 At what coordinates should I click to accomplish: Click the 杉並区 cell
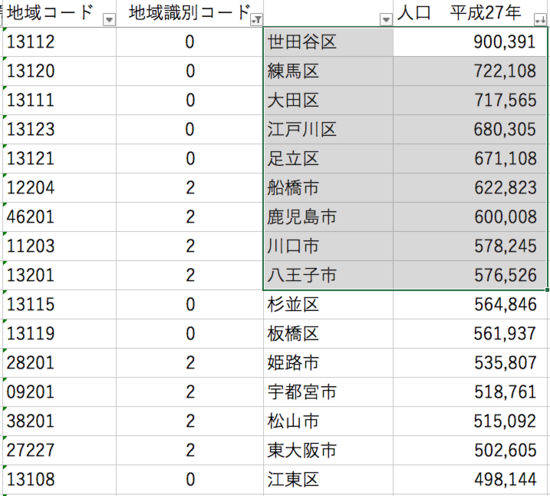click(x=328, y=304)
